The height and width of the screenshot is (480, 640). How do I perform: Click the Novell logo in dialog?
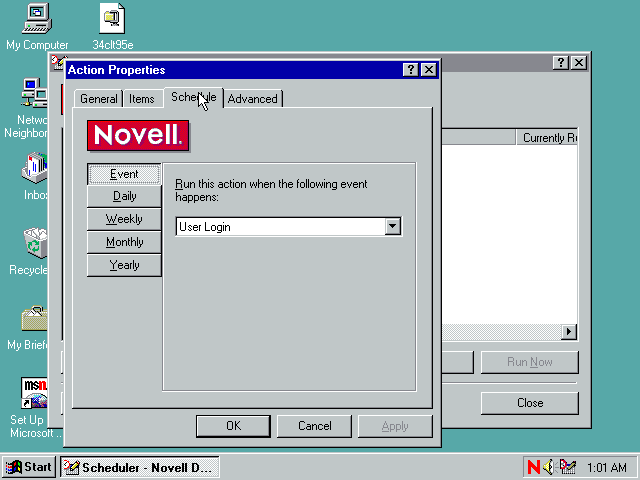(138, 136)
